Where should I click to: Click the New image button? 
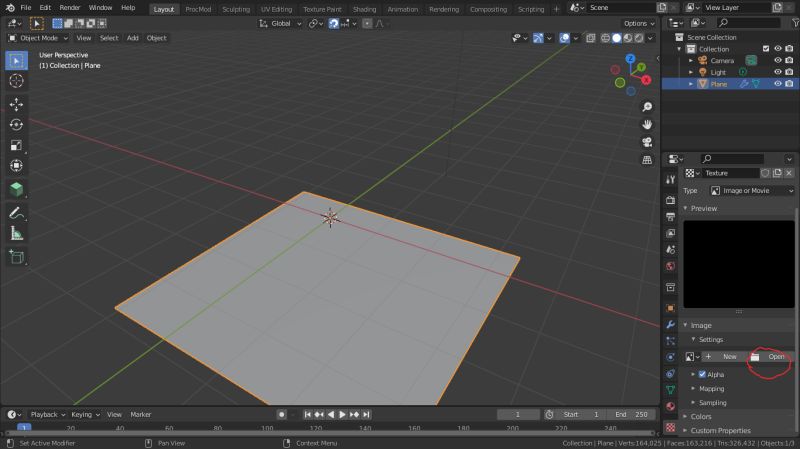pyautogui.click(x=724, y=357)
